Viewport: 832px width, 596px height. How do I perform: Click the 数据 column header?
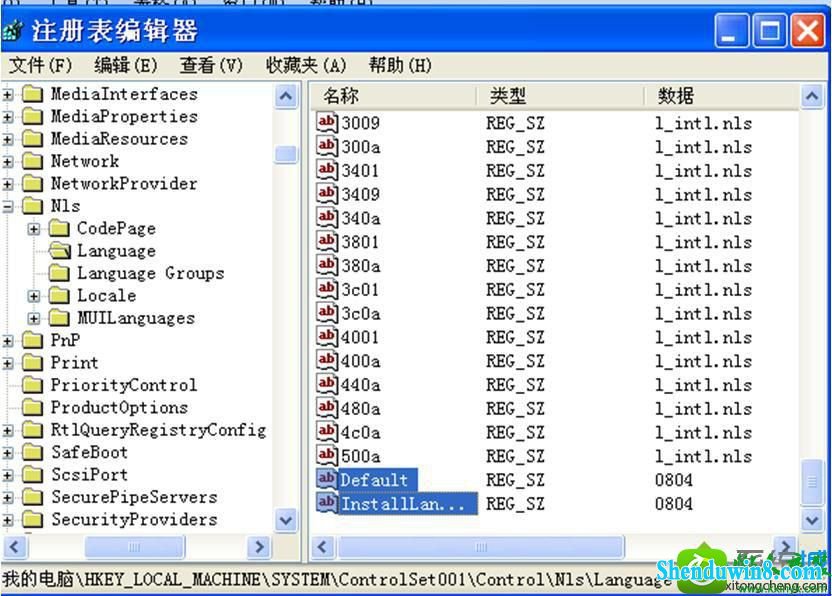[x=722, y=96]
